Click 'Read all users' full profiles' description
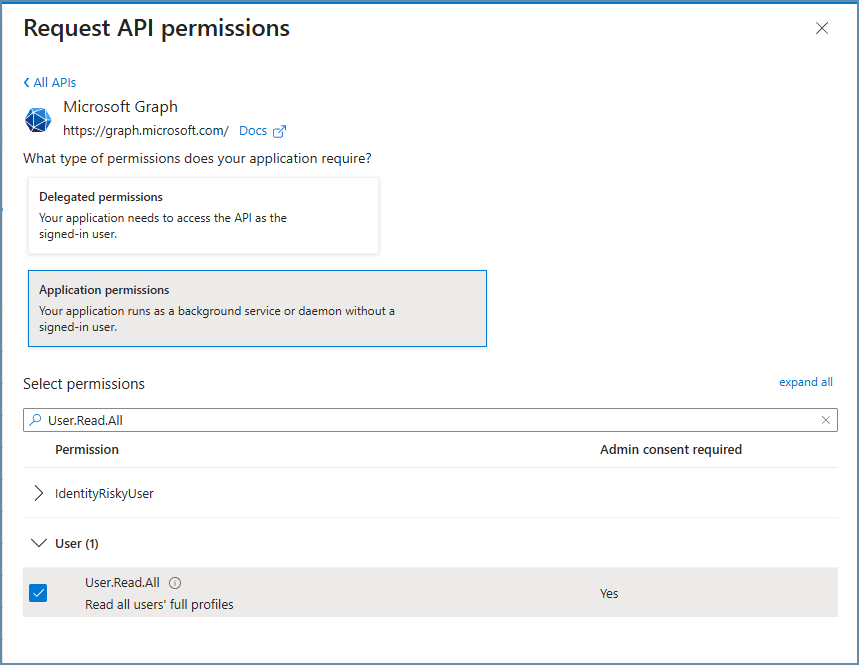Screen dimensions: 859x665 pyautogui.click(x=159, y=604)
